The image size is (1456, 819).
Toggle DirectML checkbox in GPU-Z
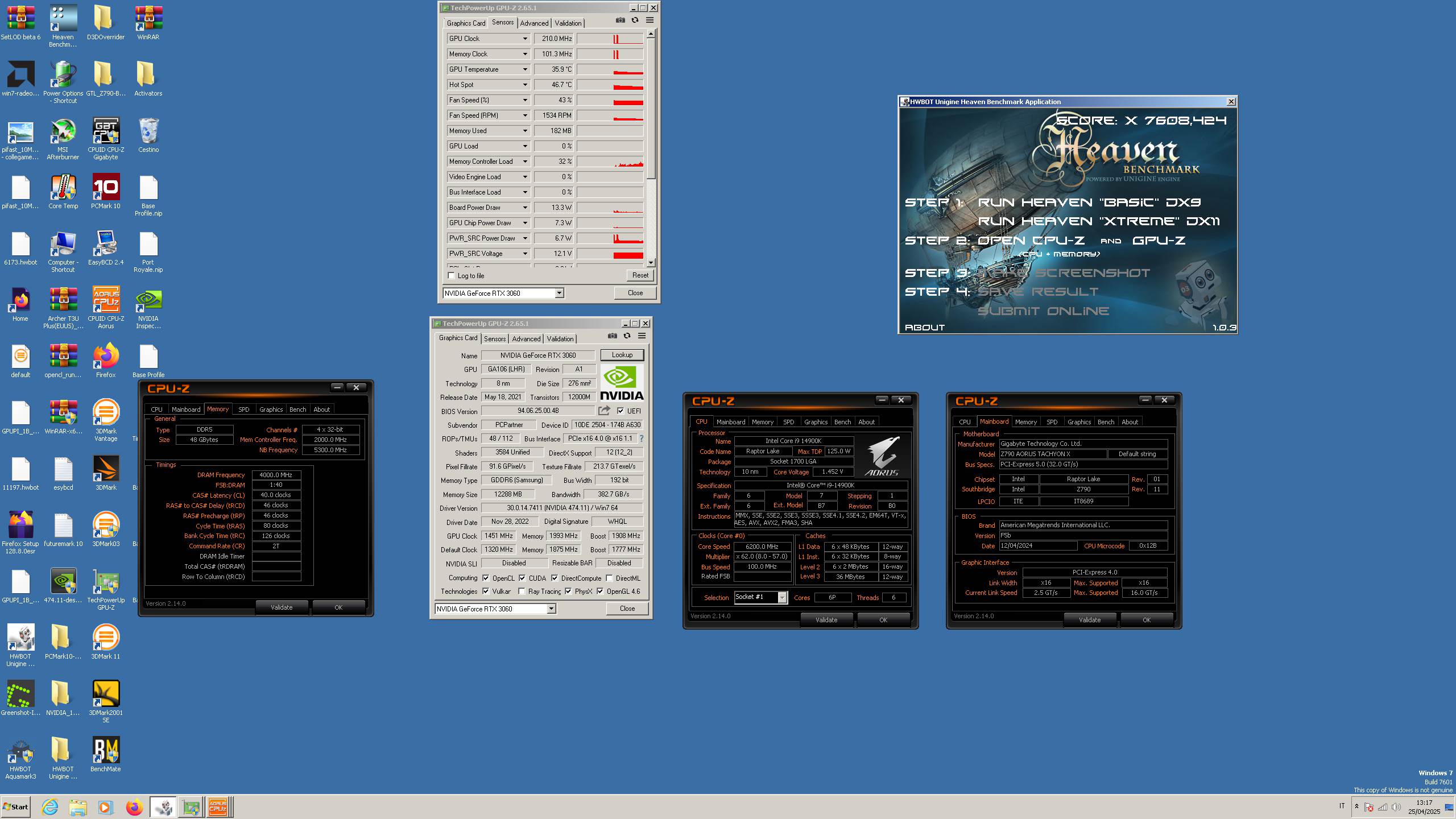coord(609,578)
